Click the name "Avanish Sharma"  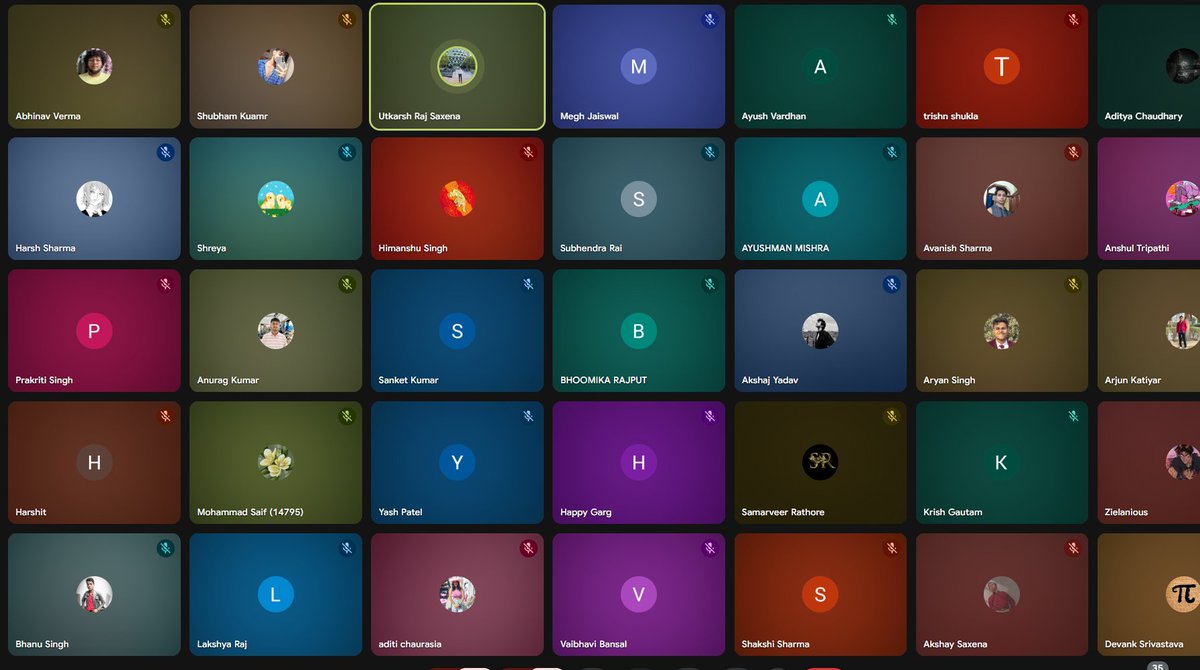957,248
